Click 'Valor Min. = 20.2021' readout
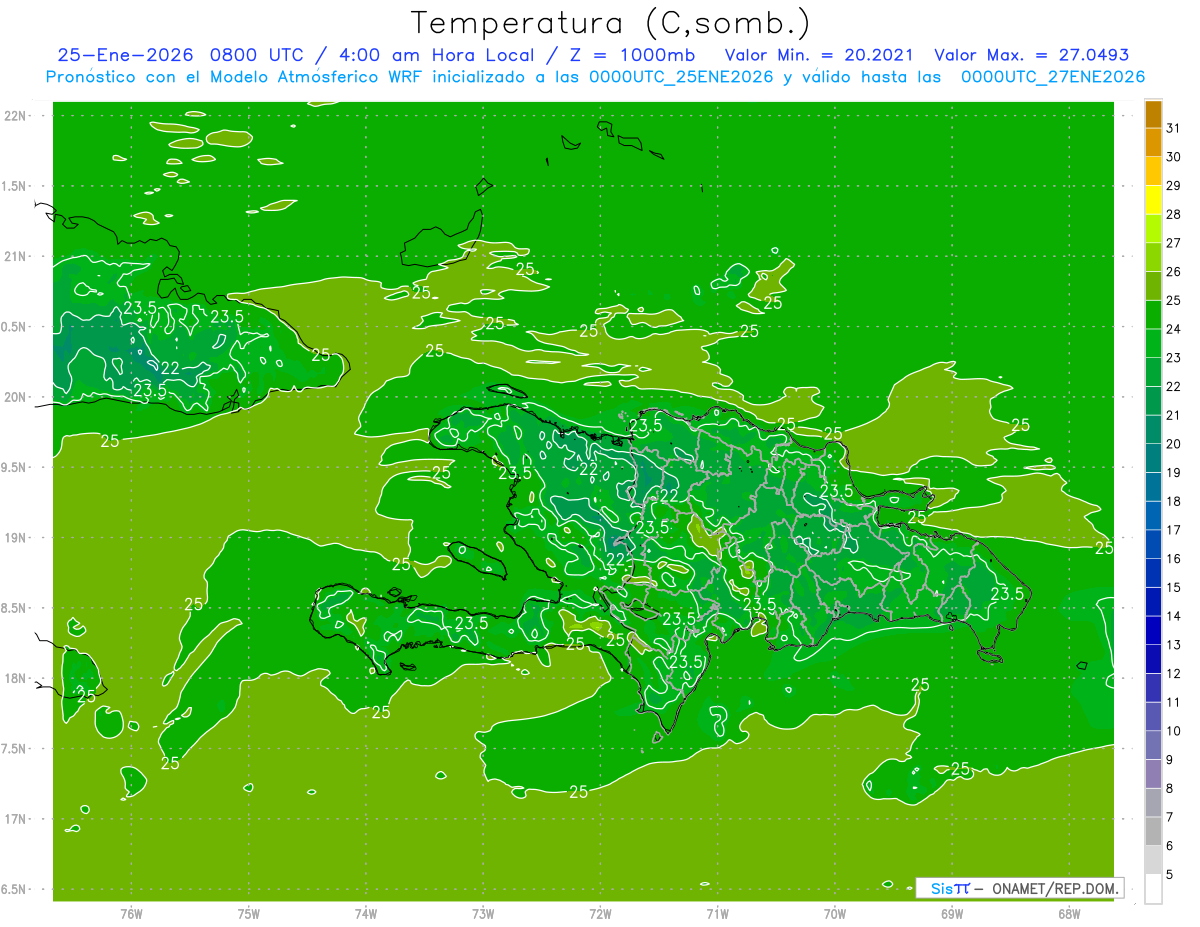Screen dimensions: 1200x927 (820, 55)
